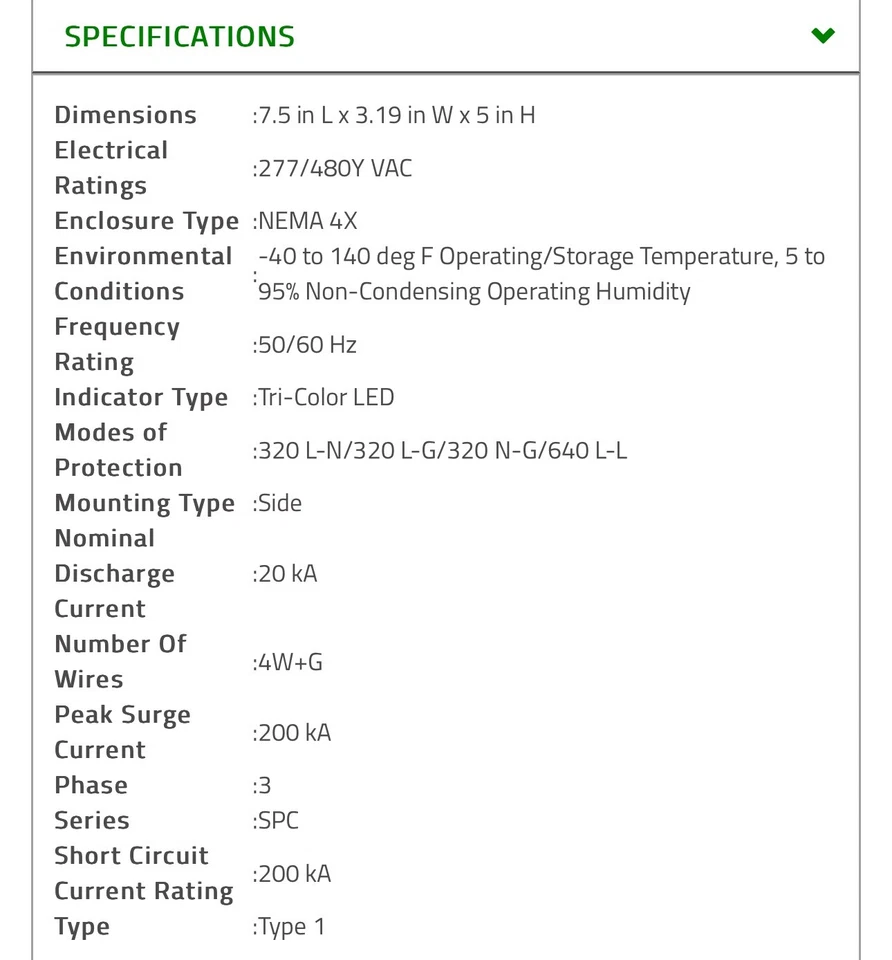
Task: Click the 4W+G number of wires value
Action: click(291, 662)
